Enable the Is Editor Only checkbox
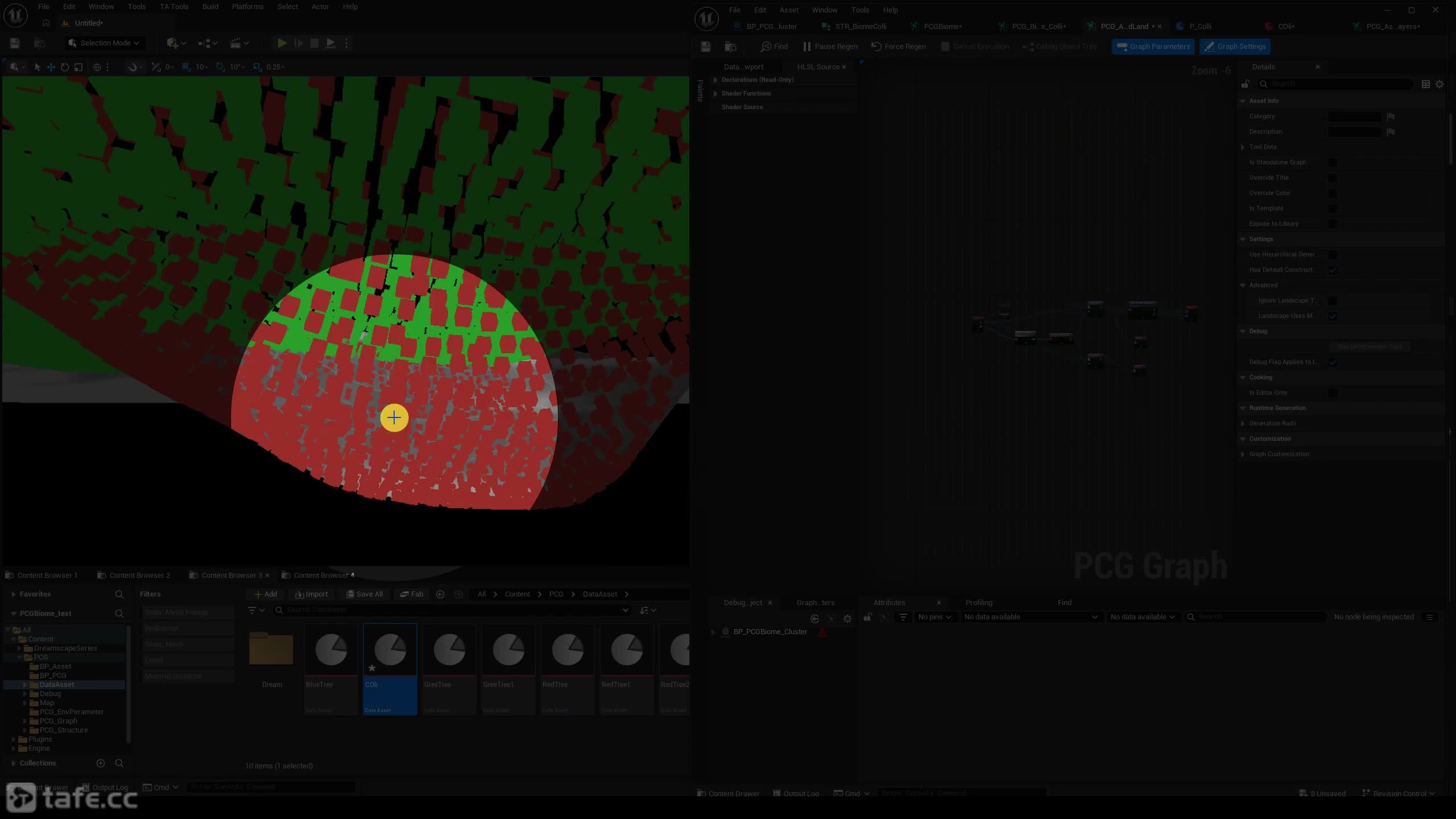The width and height of the screenshot is (1456, 819). [1333, 393]
